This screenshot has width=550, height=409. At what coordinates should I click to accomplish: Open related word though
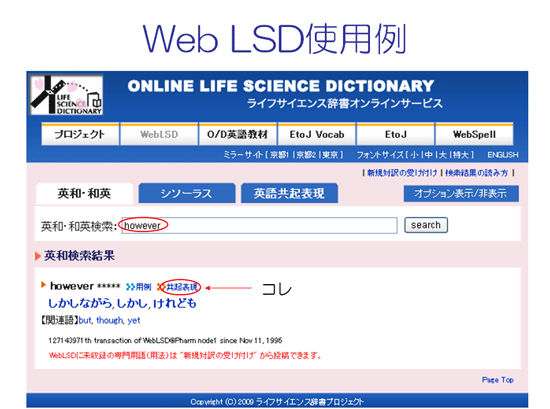(110, 320)
